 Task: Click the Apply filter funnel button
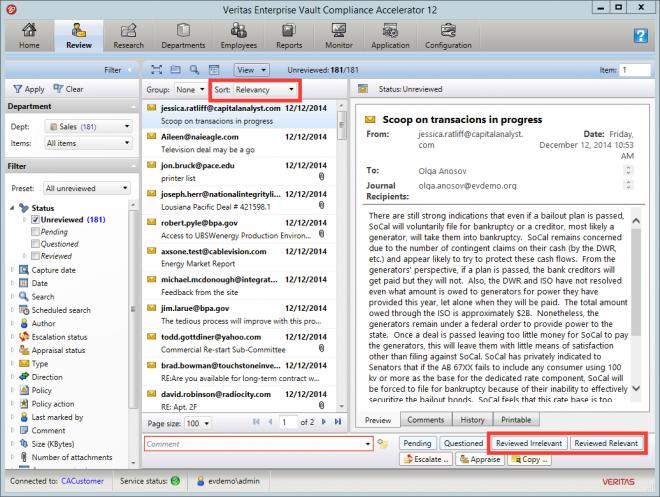pos(29,89)
